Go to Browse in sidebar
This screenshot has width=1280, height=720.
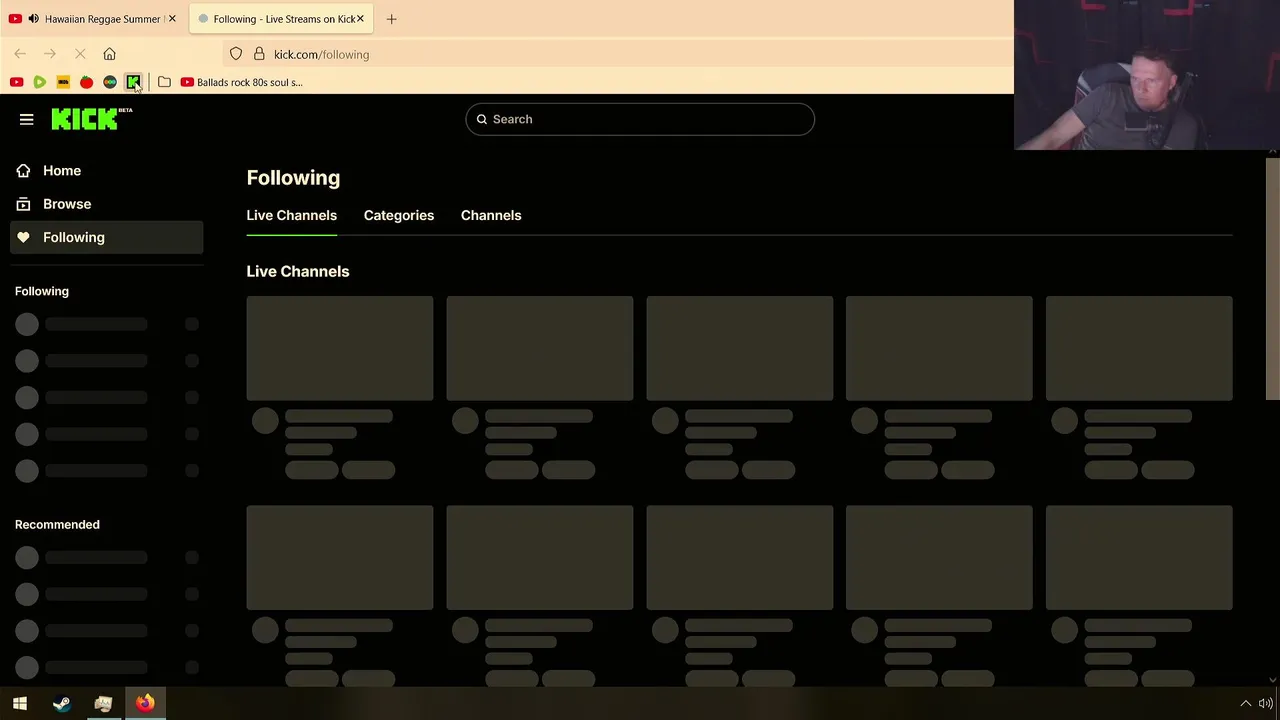[x=108, y=204]
